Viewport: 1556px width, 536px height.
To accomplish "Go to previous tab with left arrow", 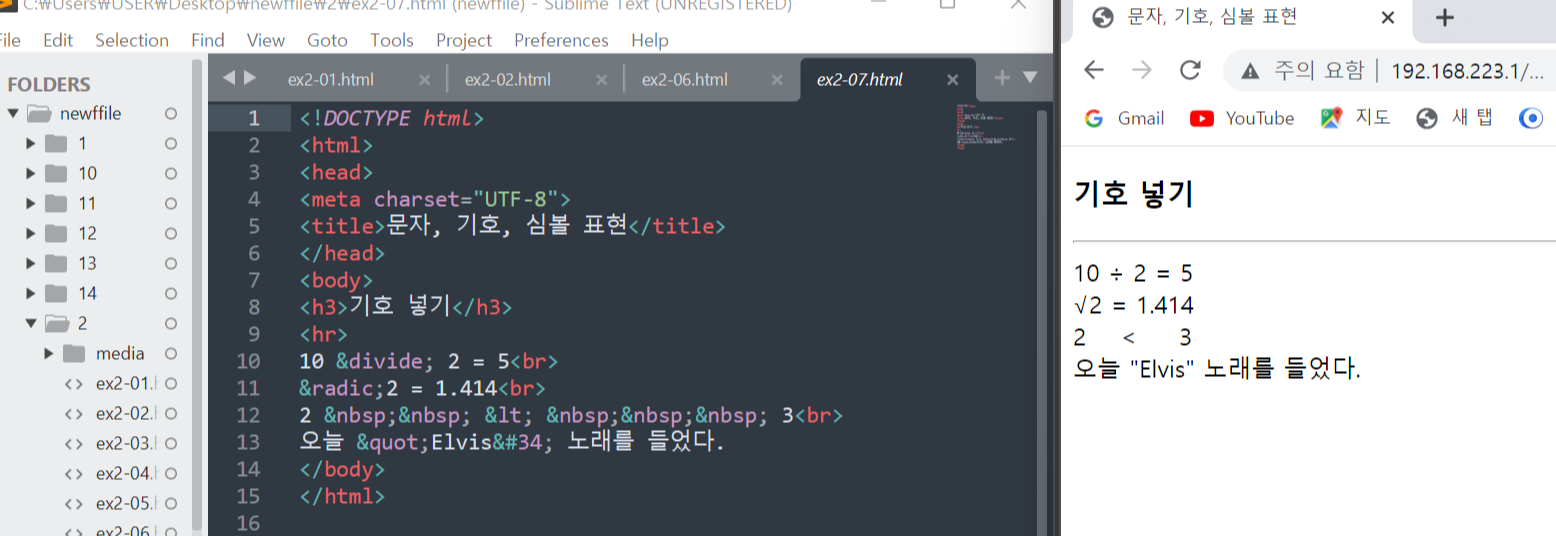I will click(x=228, y=78).
